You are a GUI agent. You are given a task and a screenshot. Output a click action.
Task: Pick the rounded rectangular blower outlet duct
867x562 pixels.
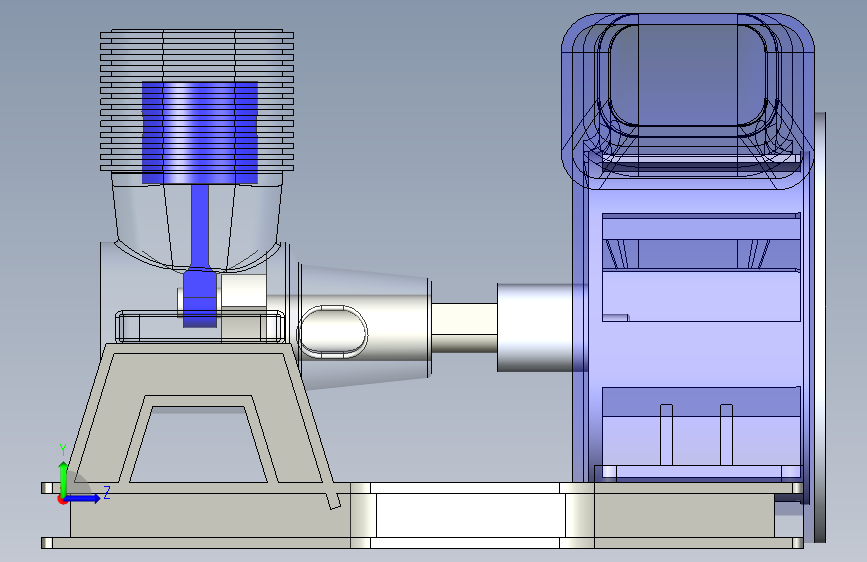[x=688, y=100]
